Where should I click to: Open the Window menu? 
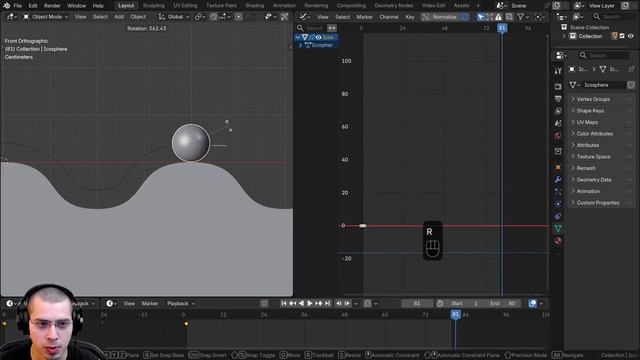point(76,6)
